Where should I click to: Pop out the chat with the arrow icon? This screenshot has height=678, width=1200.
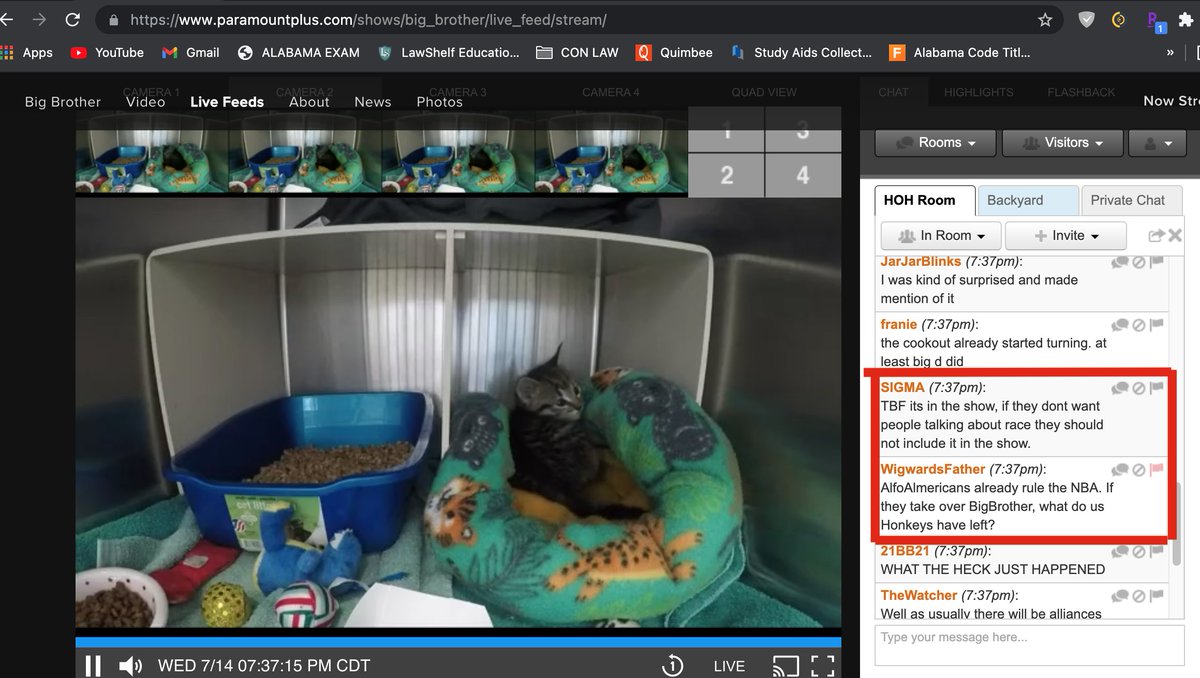(x=1156, y=236)
